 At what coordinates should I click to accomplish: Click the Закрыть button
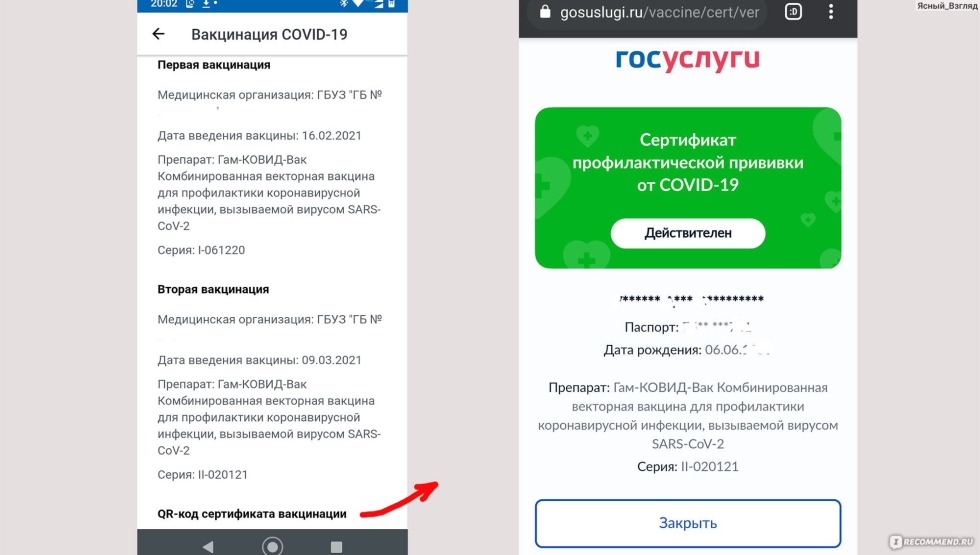688,523
